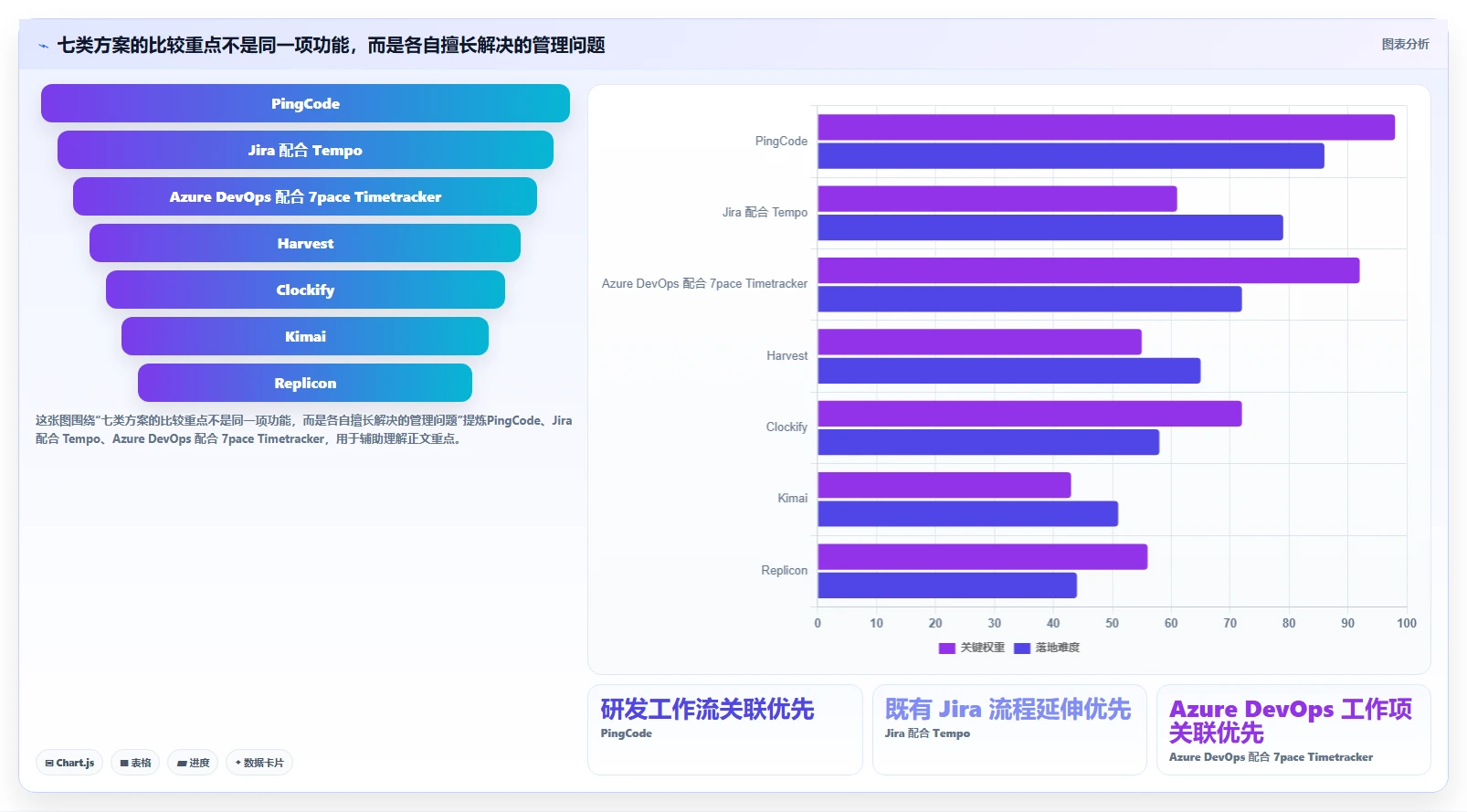Open the 研发工作流关联优先 data card
Viewport: 1467px width, 812px height.
click(x=725, y=730)
